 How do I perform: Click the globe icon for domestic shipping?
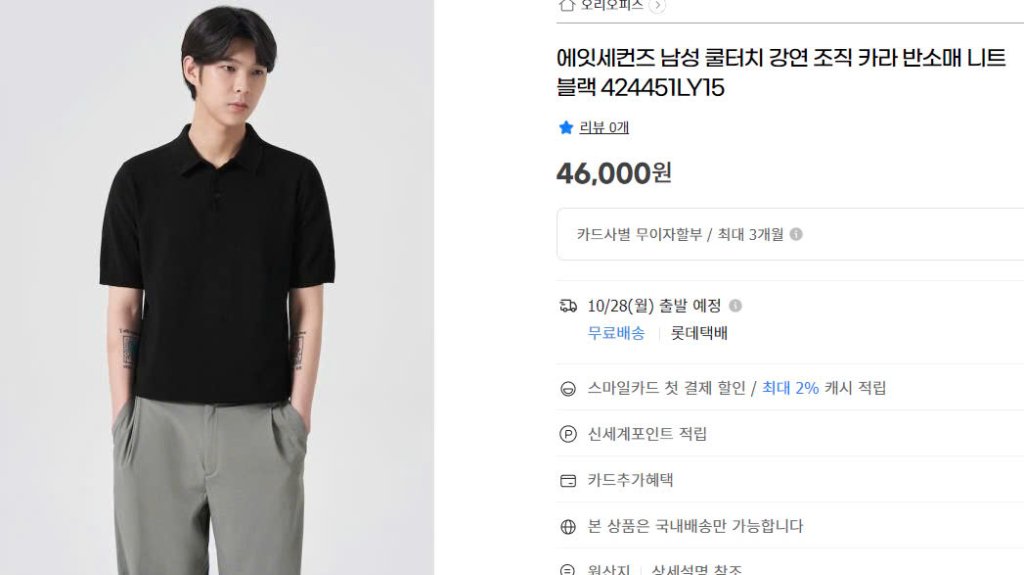tap(568, 526)
